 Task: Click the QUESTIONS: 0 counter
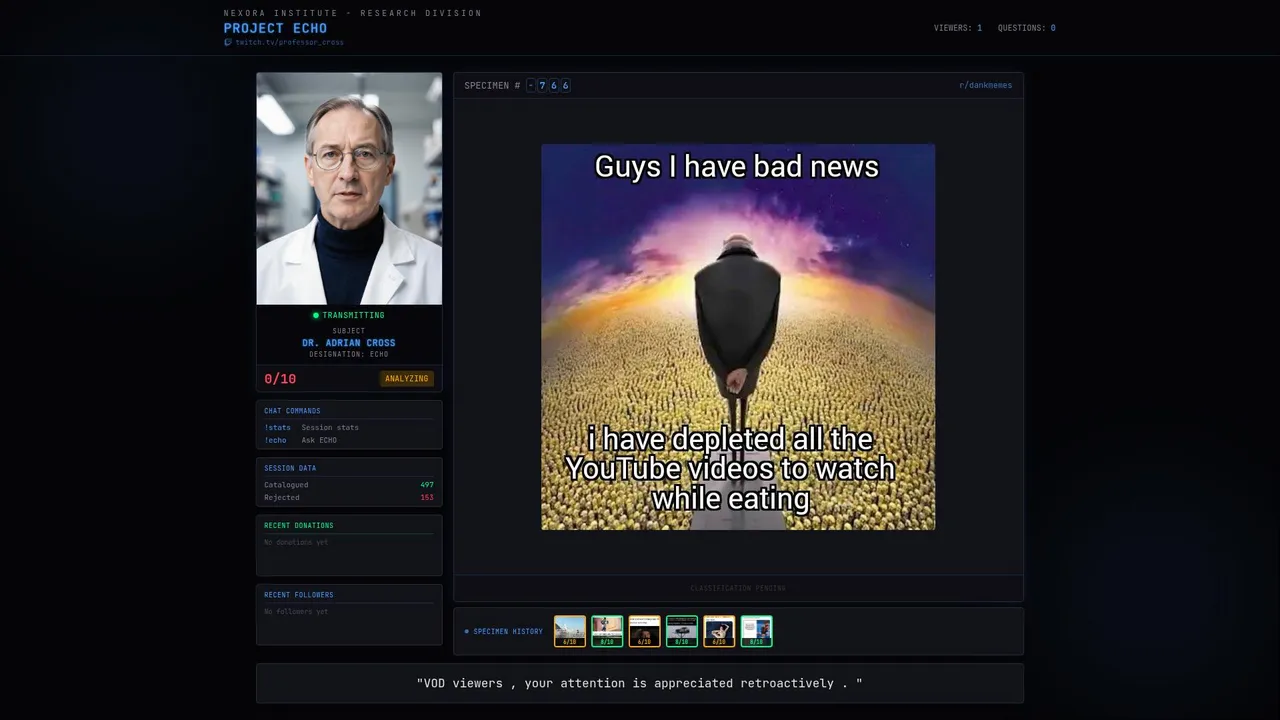pyautogui.click(x=1027, y=28)
